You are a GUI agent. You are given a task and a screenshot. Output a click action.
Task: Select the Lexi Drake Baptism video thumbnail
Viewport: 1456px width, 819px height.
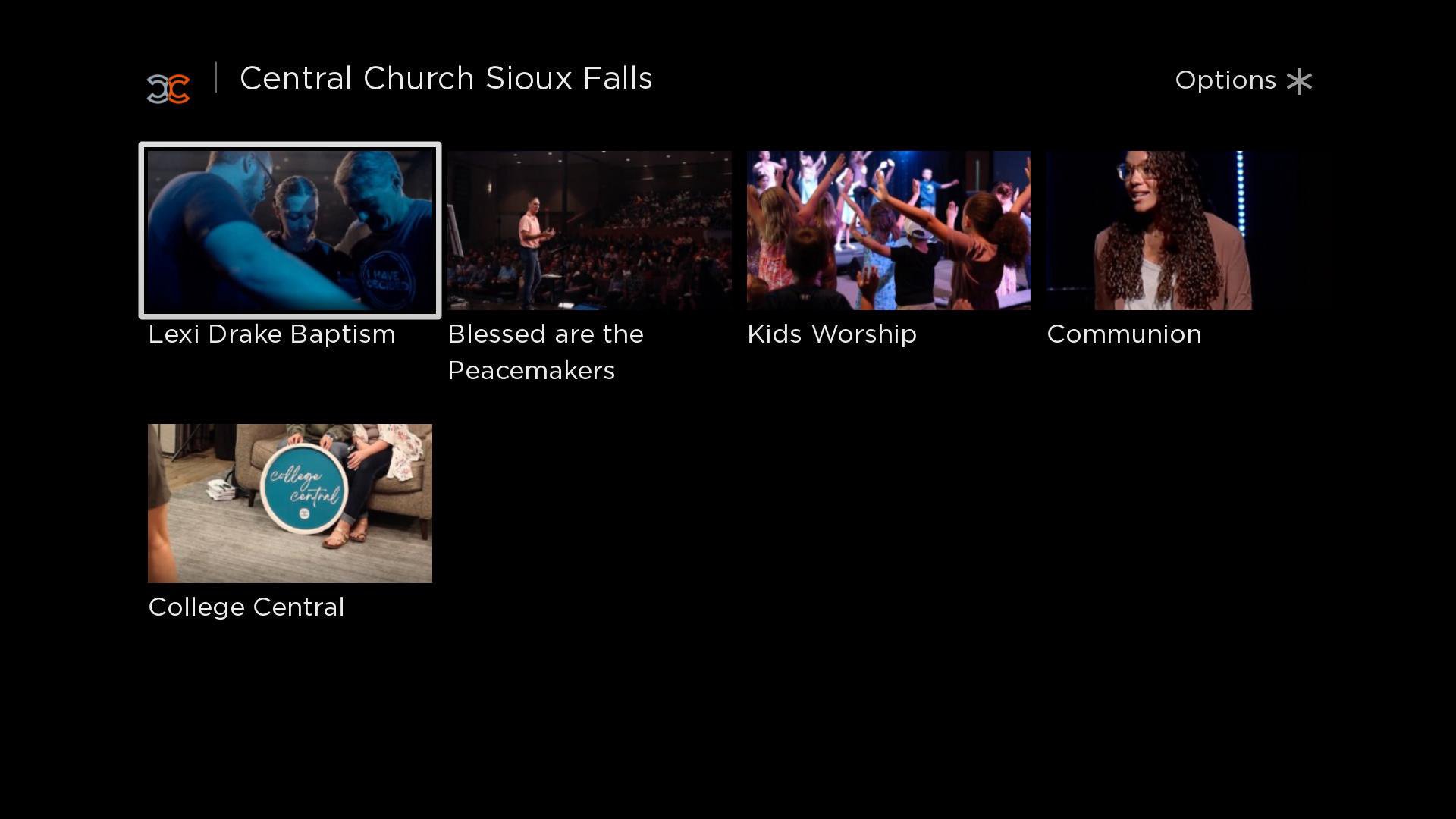coord(290,231)
